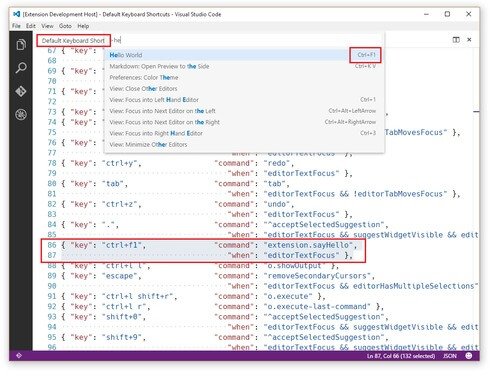Click the git status icon in status bar

click(19, 356)
